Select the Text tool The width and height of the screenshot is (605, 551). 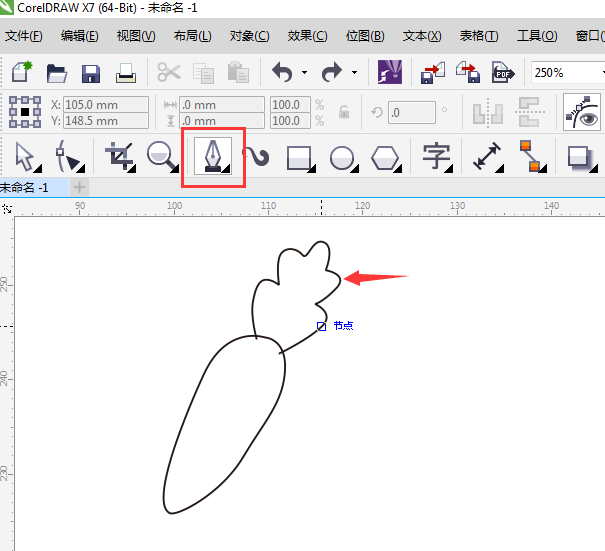437,157
